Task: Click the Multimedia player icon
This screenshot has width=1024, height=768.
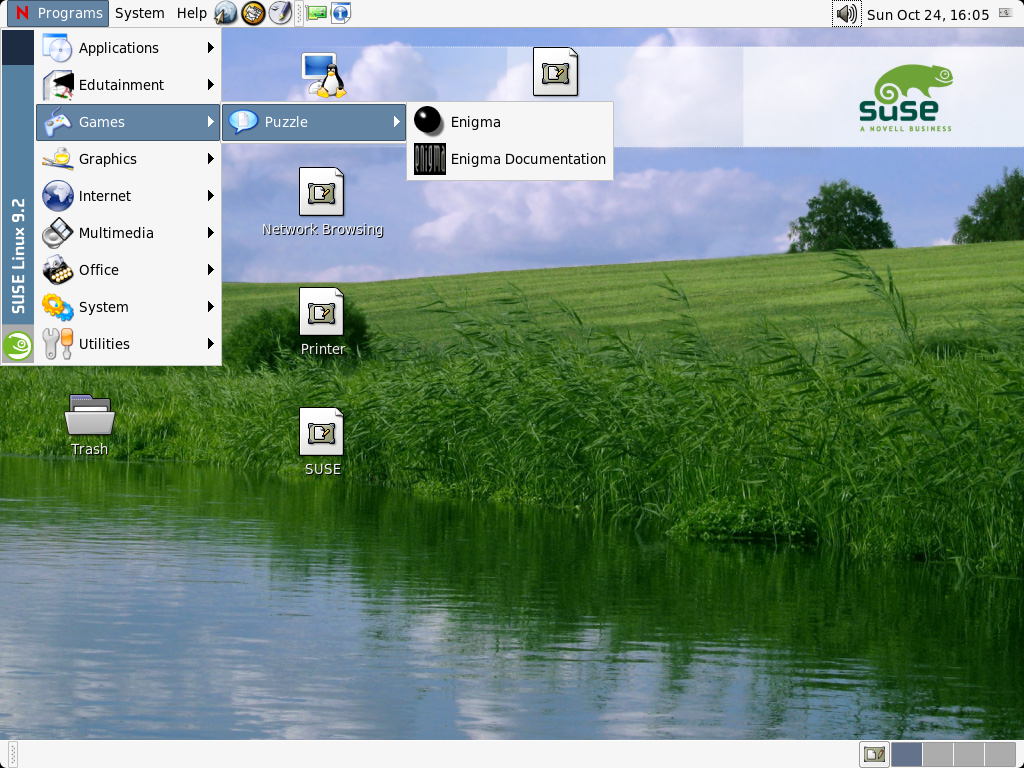Action: click(57, 233)
